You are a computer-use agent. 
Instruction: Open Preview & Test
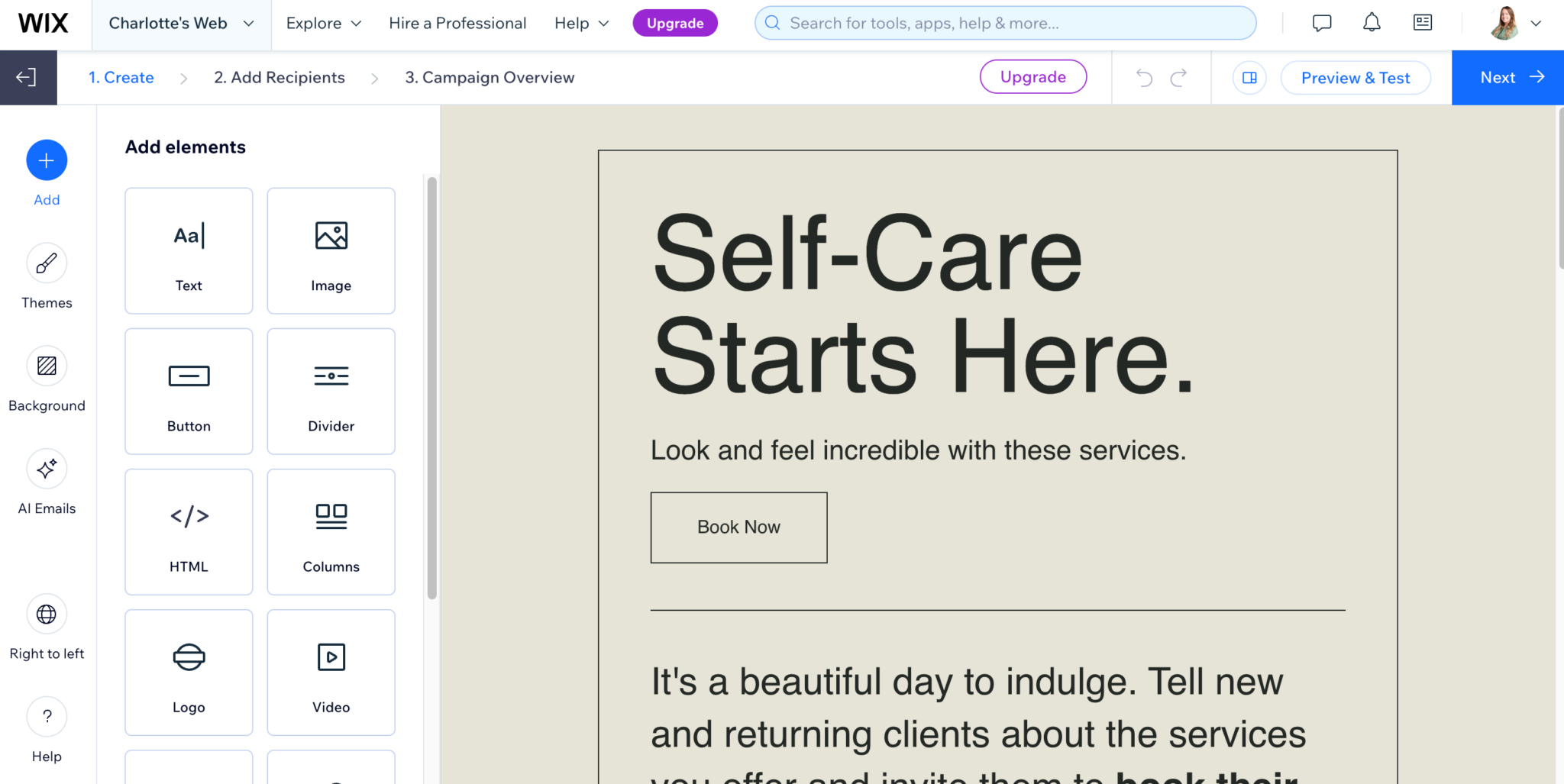1356,77
